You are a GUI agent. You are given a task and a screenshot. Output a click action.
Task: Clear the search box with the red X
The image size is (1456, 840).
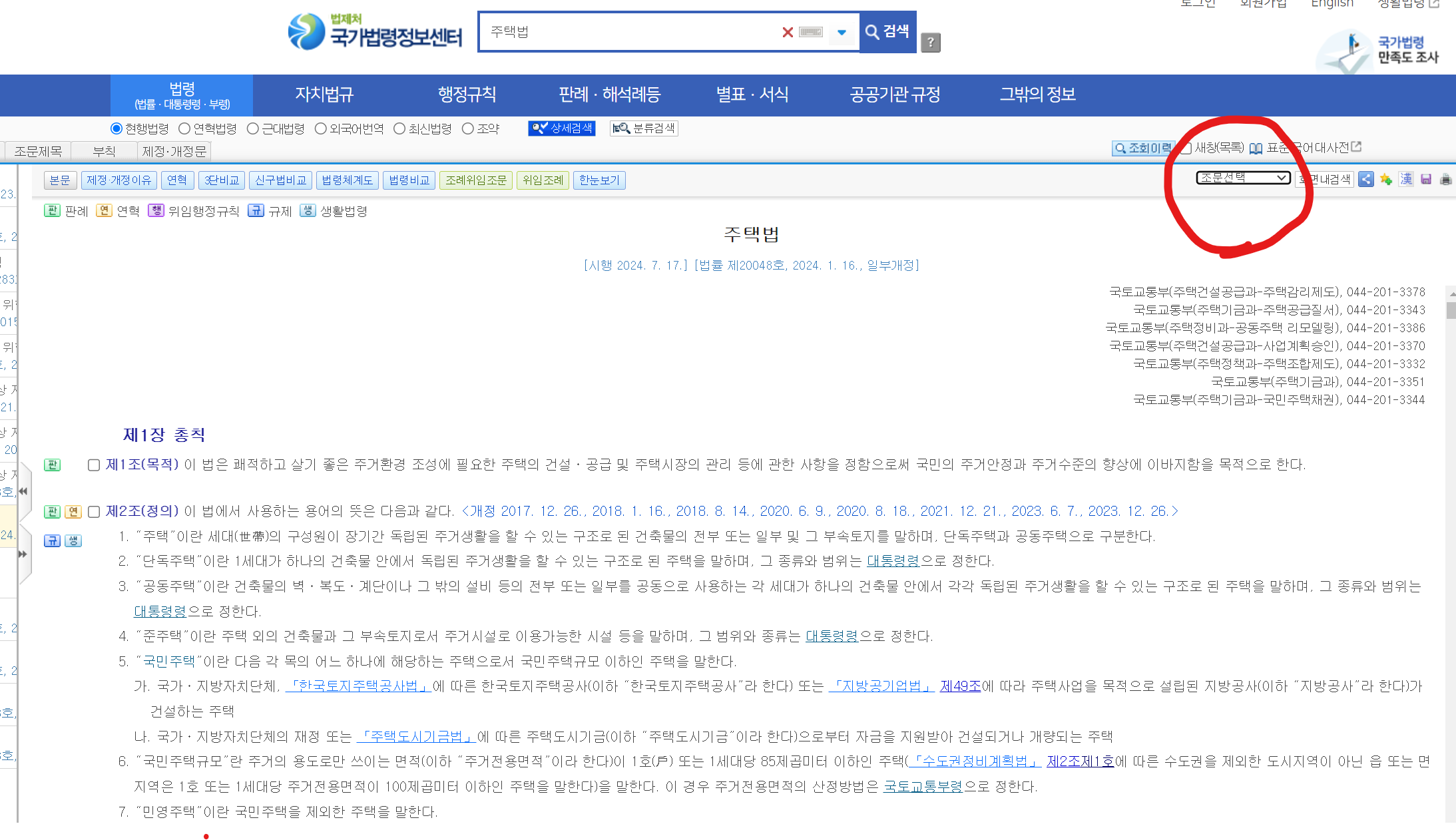(x=788, y=32)
